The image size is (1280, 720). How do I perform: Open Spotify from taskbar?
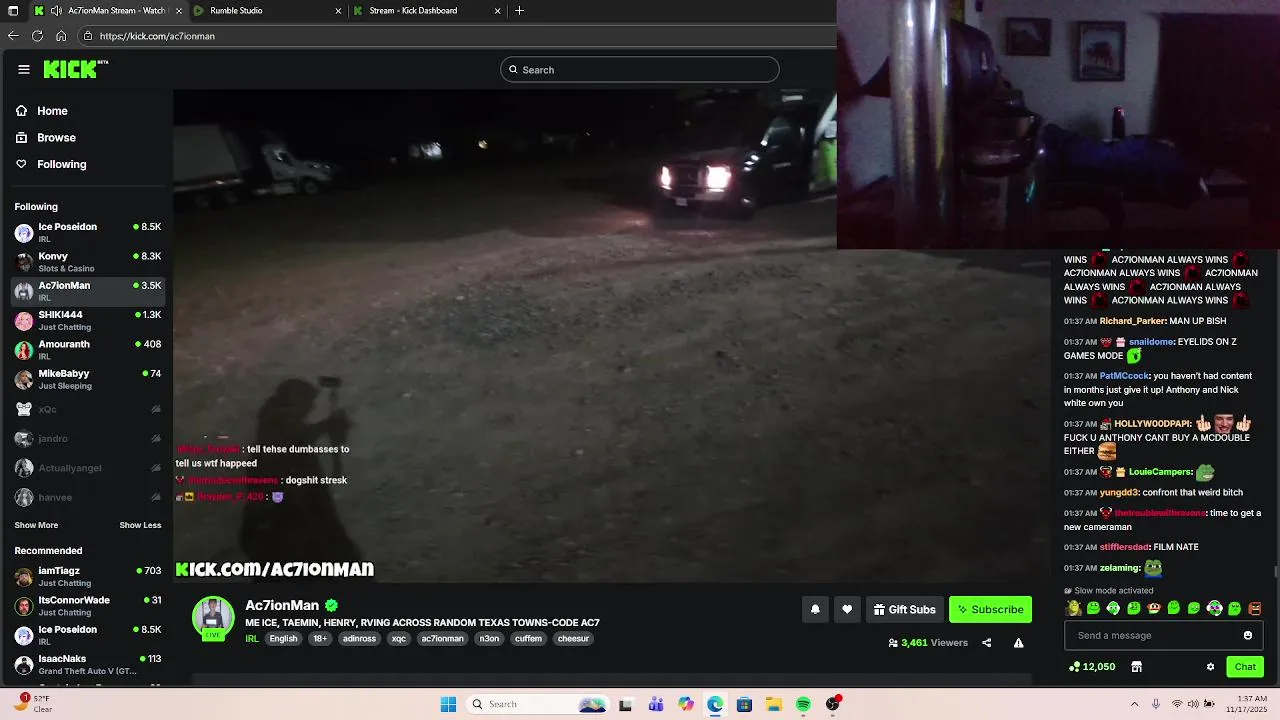tap(803, 704)
